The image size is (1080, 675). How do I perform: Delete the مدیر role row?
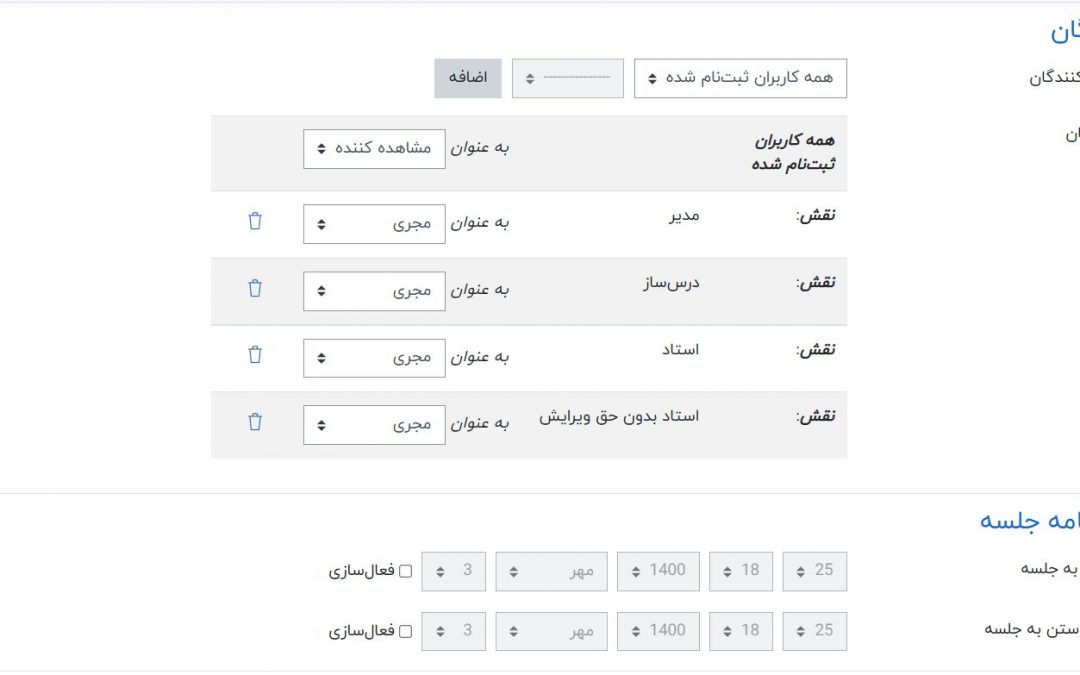[x=255, y=222]
